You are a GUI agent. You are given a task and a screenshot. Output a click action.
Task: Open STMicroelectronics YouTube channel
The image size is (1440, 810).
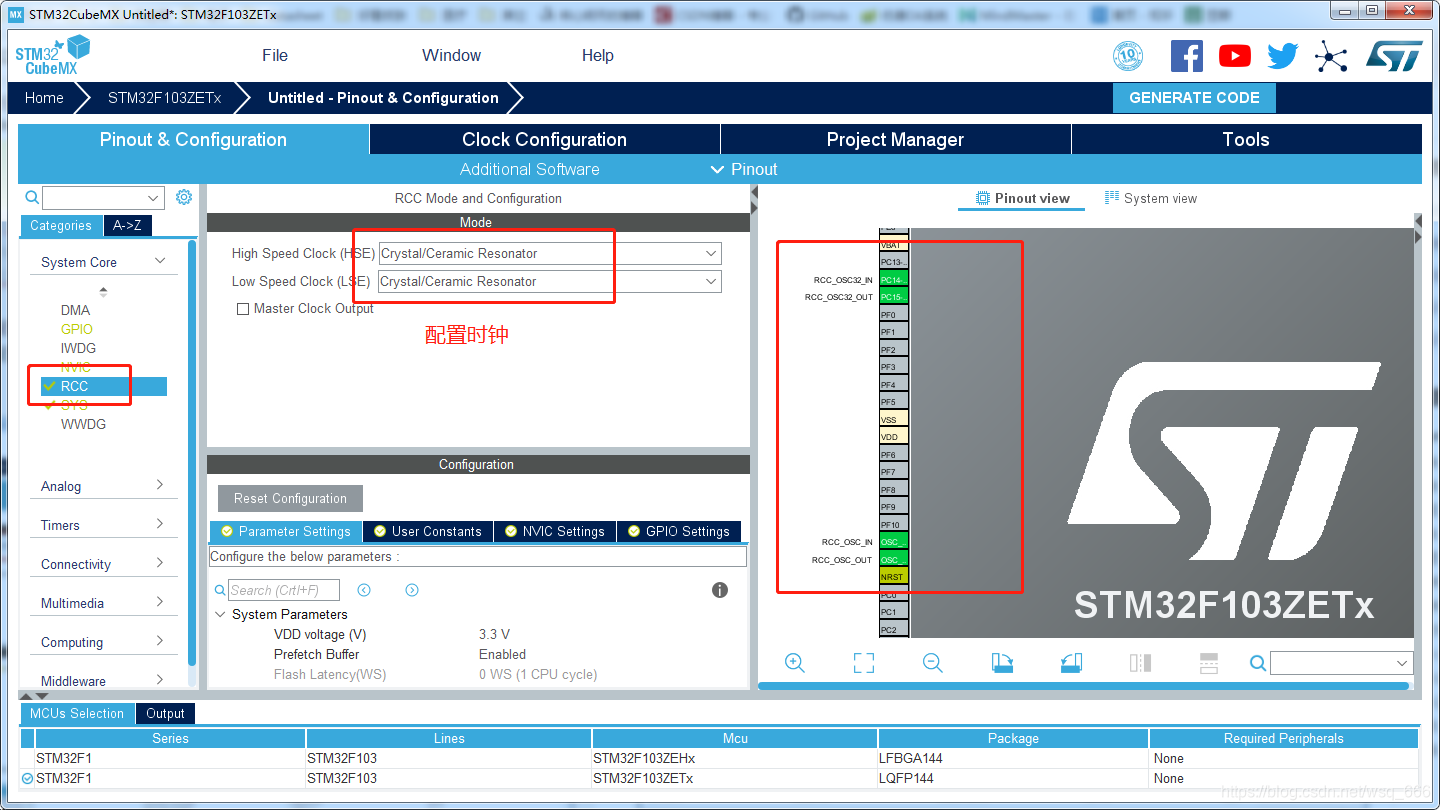(1234, 55)
